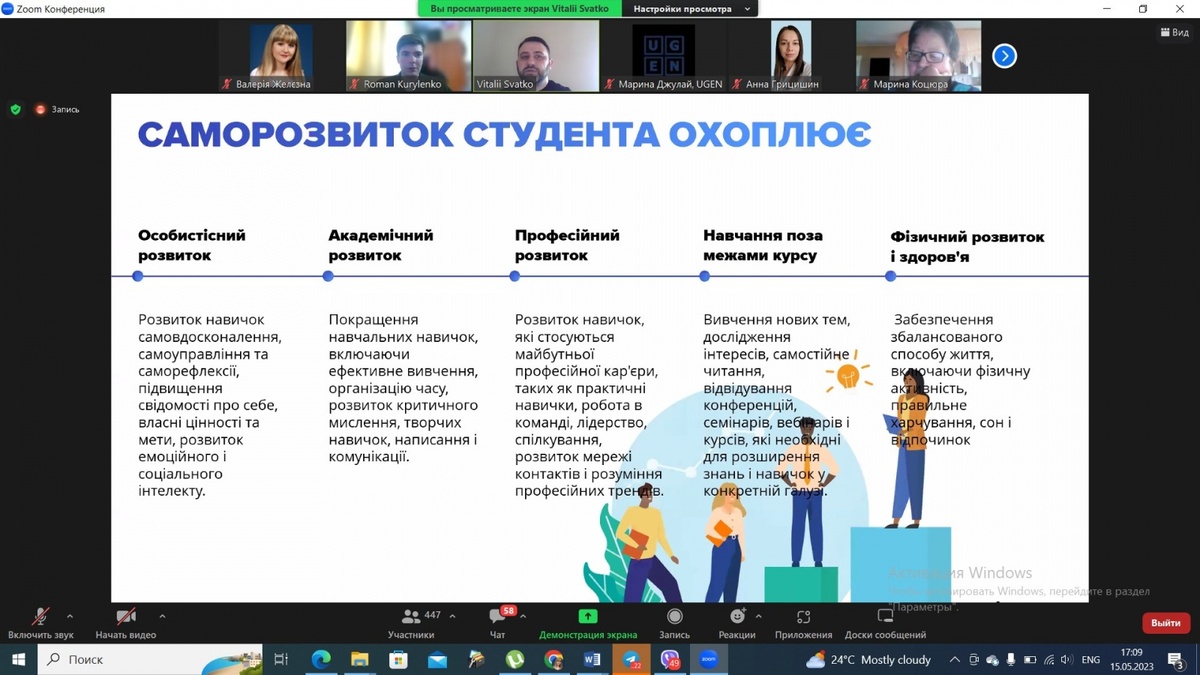Click the heading Фізичний розвиток і здоров'я
This screenshot has height=675, width=1200.
coord(967,247)
